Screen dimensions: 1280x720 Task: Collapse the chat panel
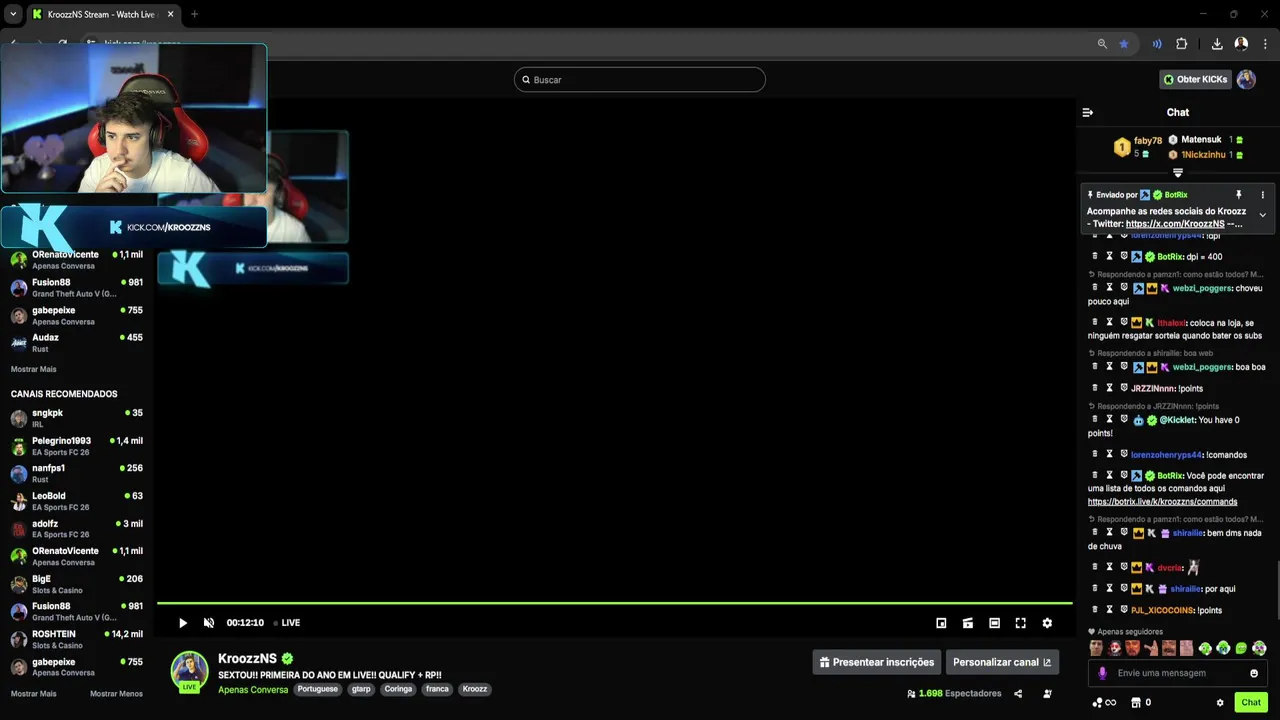coord(1088,113)
